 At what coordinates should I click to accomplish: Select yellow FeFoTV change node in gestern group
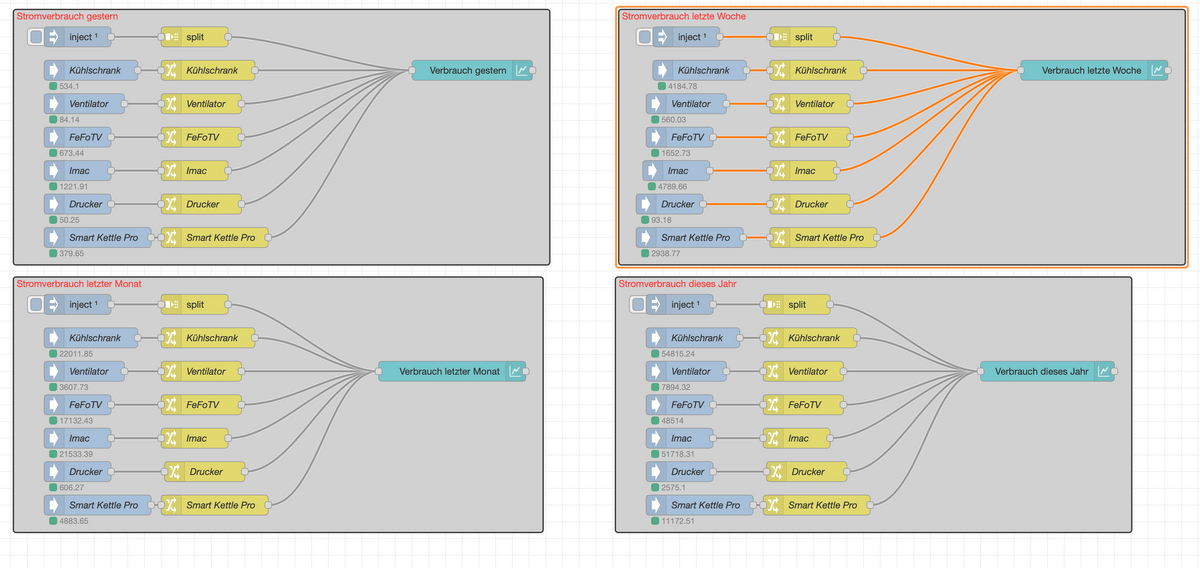202,137
